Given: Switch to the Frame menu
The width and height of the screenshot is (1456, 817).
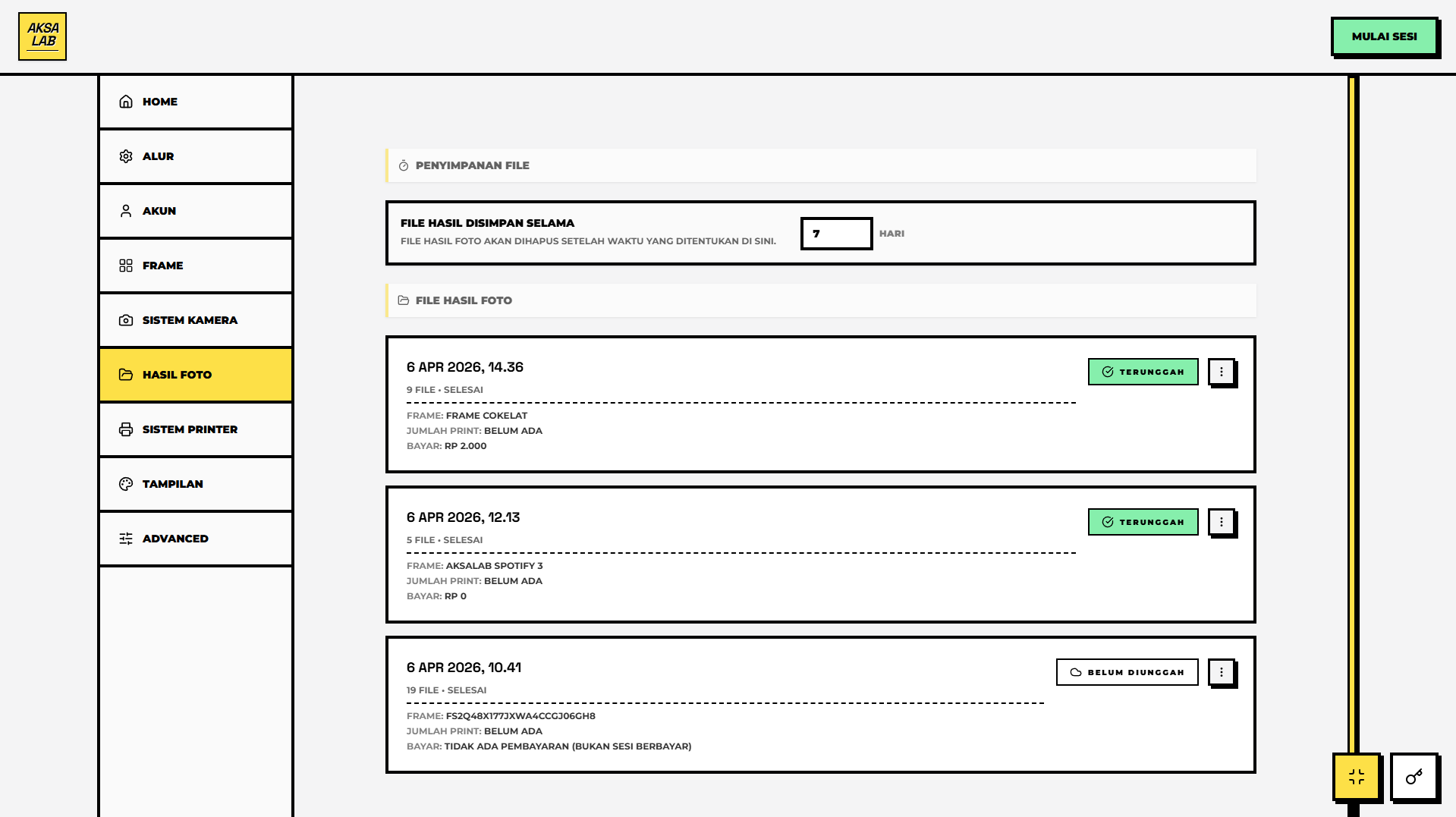Looking at the screenshot, I should click(x=196, y=266).
